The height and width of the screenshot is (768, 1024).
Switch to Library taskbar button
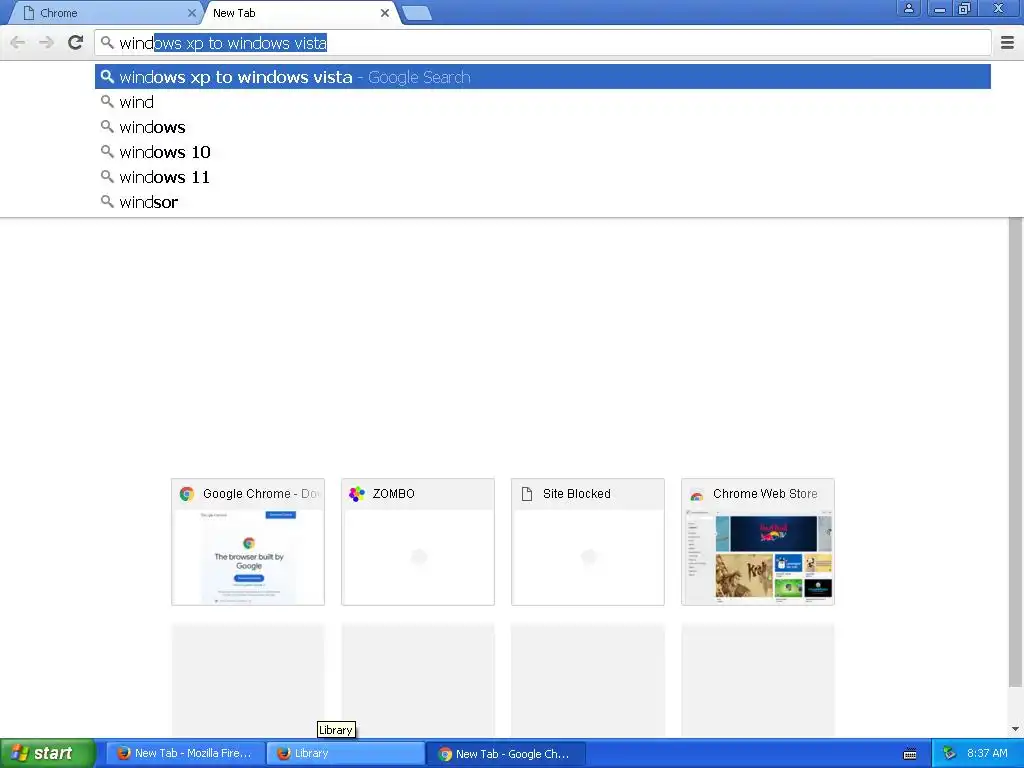[345, 753]
